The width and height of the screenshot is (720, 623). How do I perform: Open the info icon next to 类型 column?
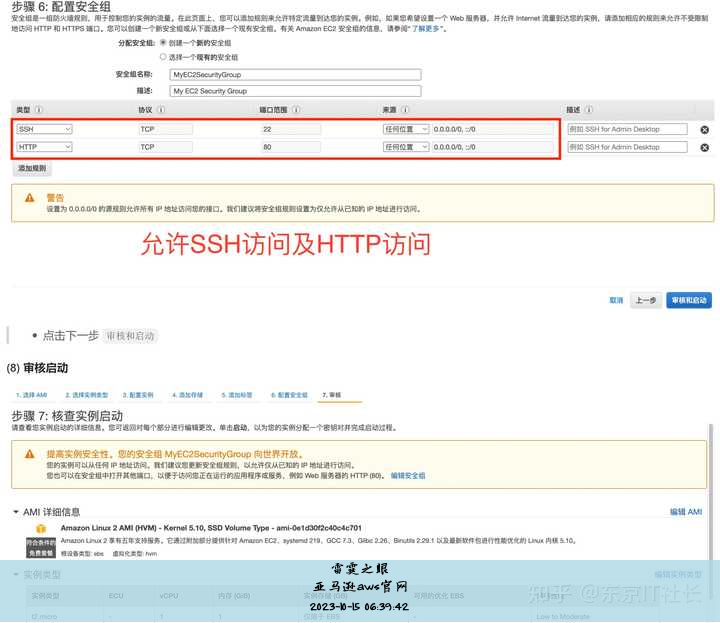tap(39, 110)
